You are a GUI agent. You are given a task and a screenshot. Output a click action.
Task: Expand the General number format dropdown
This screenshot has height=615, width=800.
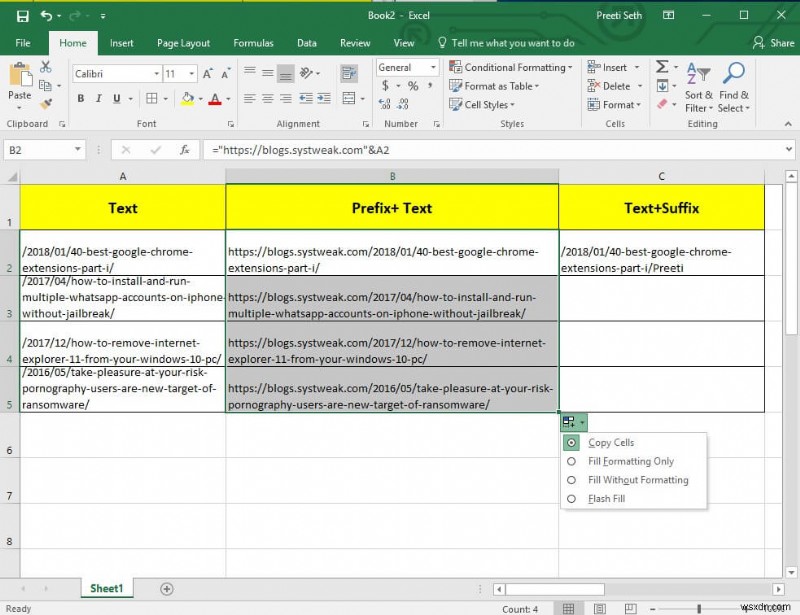434,67
